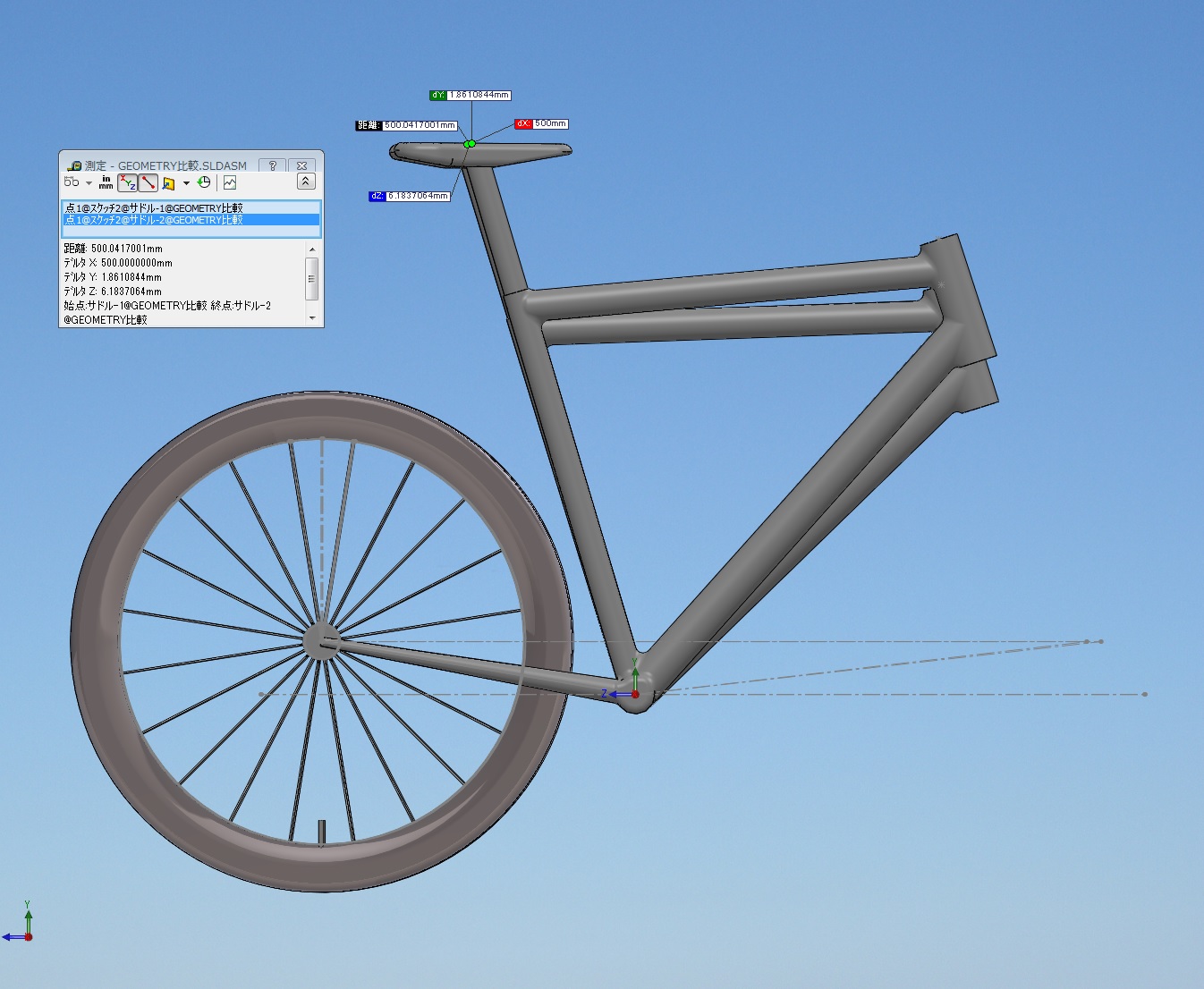Click the green measurement points on saddle
The width and height of the screenshot is (1204, 989).
(470, 144)
